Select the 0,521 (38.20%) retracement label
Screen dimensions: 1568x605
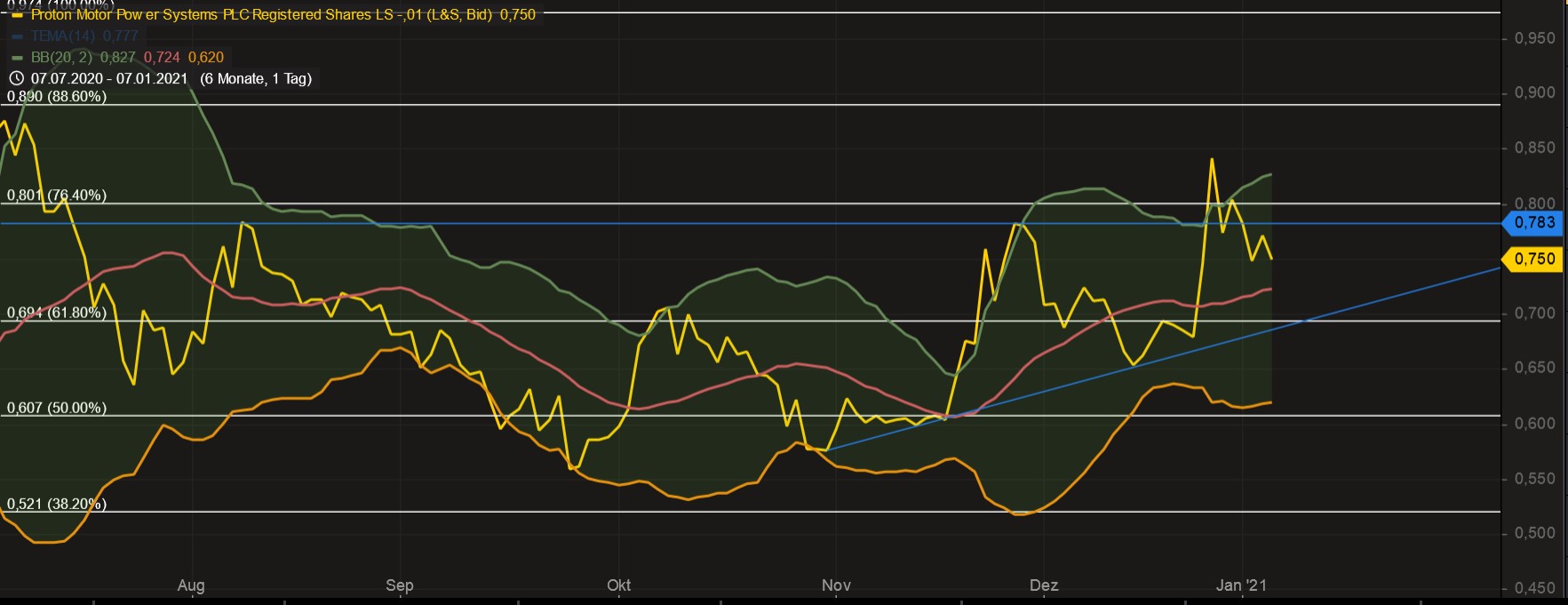pyautogui.click(x=57, y=504)
